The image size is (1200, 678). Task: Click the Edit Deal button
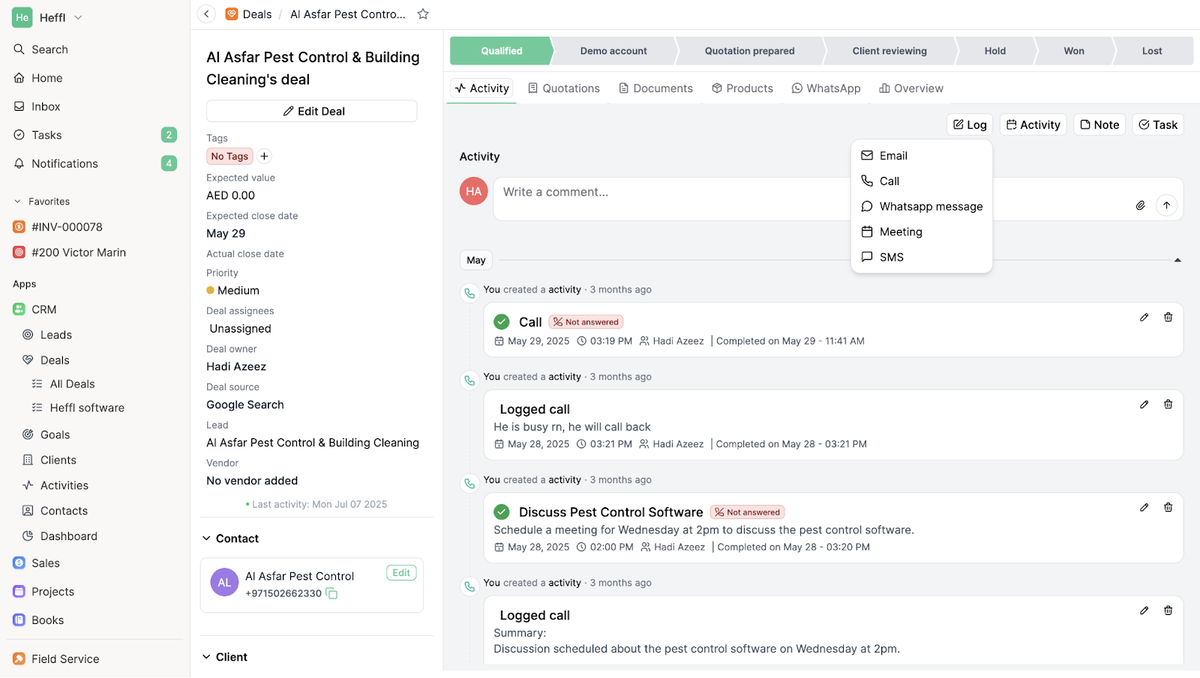click(311, 110)
